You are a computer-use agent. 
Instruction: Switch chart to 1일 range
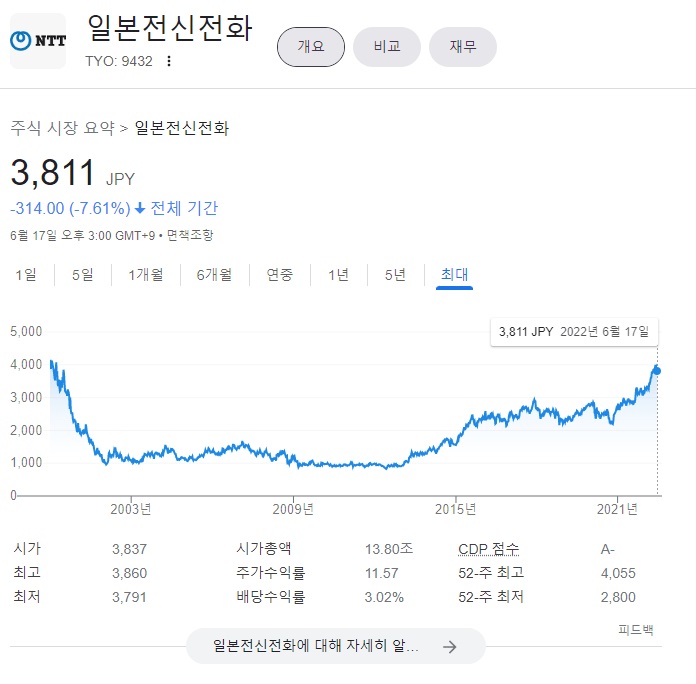(25, 275)
